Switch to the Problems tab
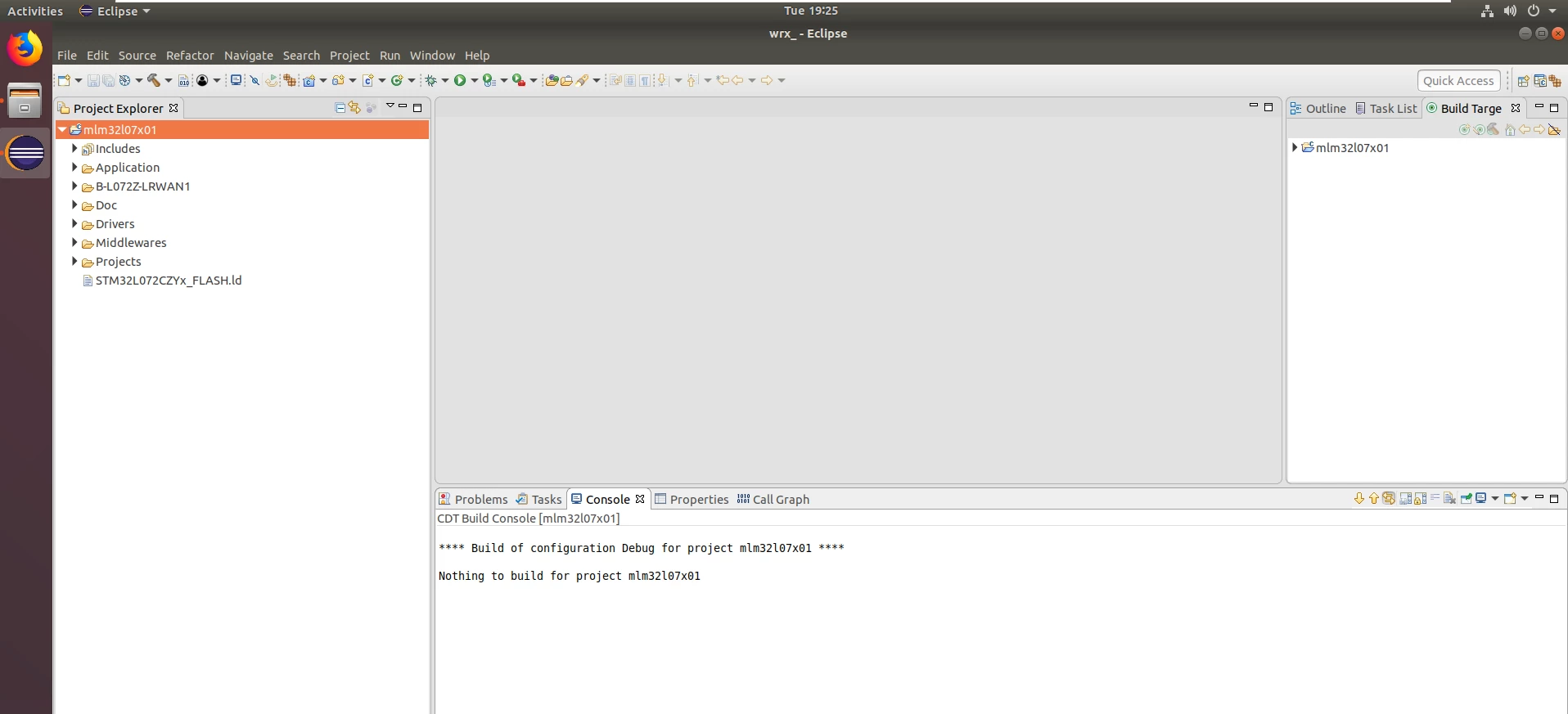 474,500
